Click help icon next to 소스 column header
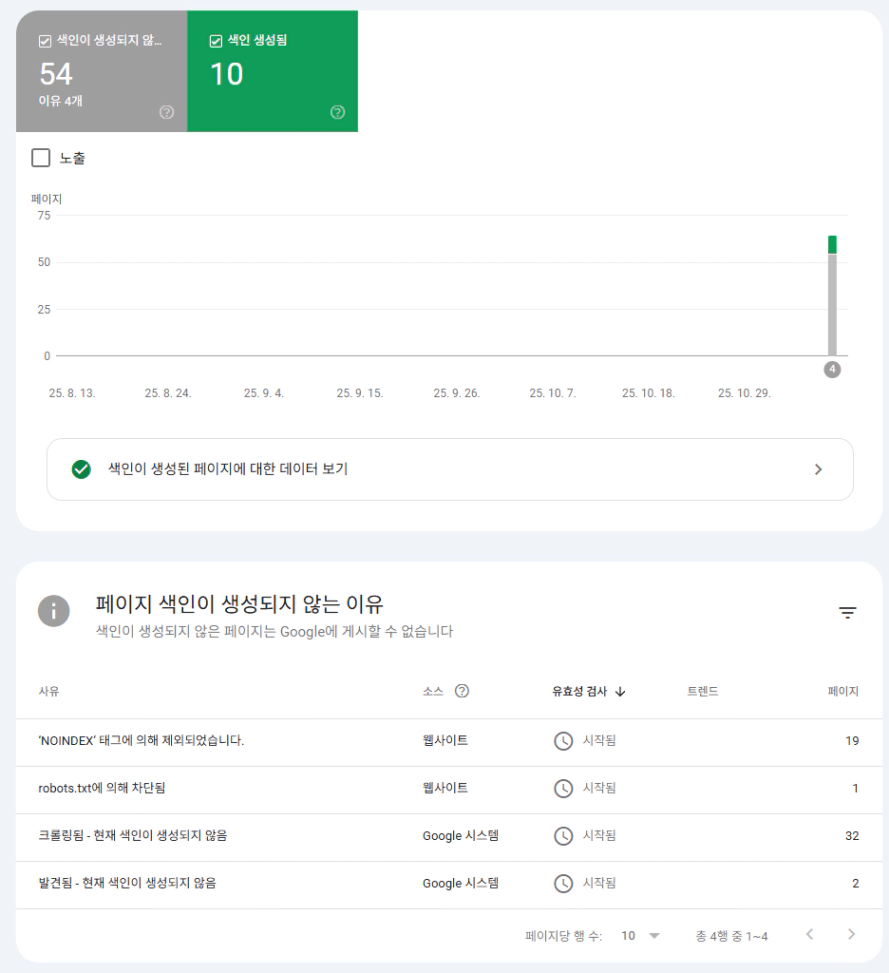Screen dimensions: 889x973 [x=462, y=691]
